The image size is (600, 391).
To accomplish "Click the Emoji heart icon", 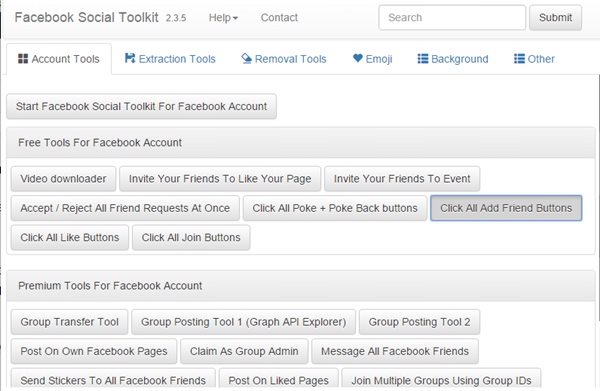I will coord(358,58).
